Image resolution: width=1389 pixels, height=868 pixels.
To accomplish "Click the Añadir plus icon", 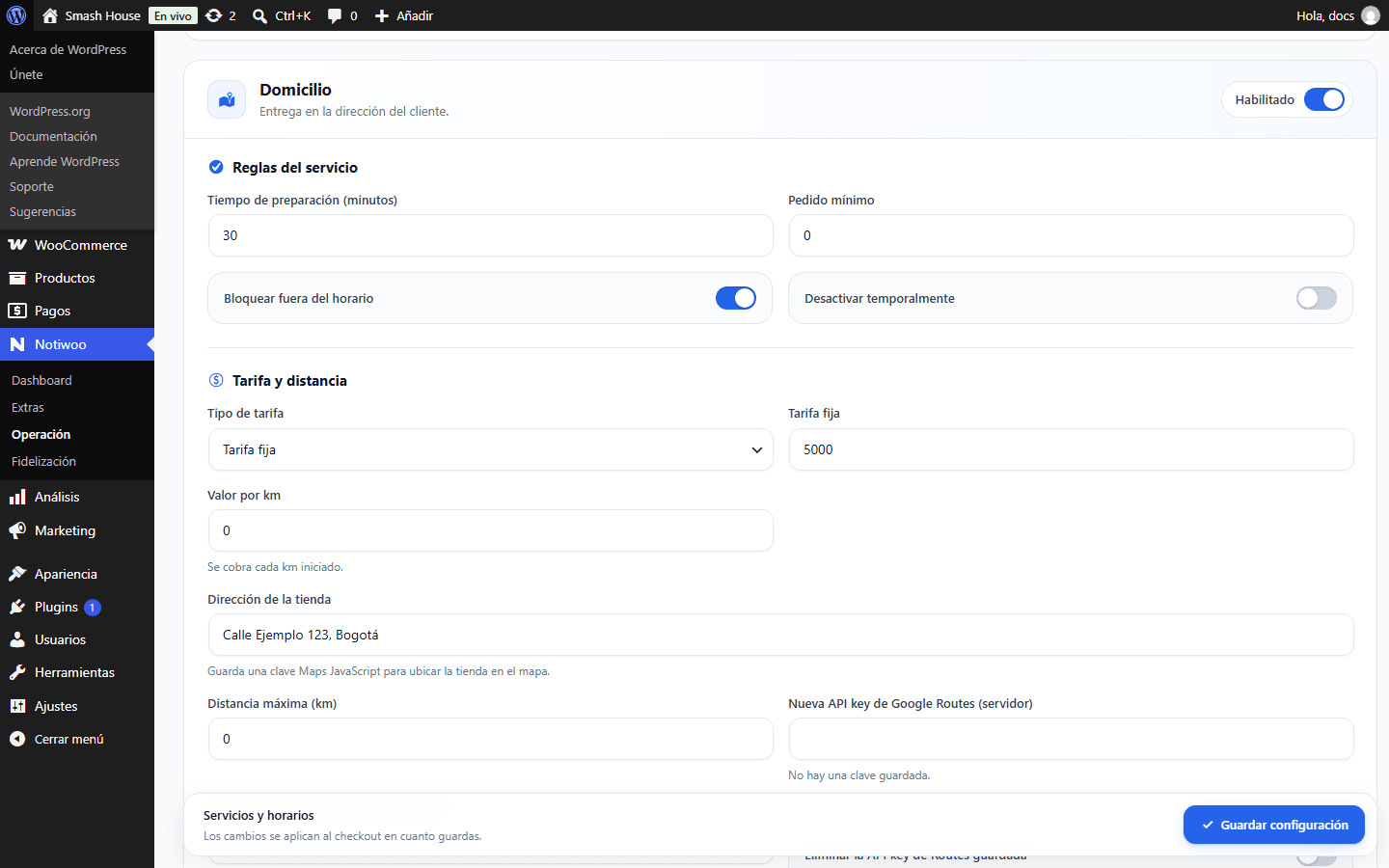I will tap(382, 15).
